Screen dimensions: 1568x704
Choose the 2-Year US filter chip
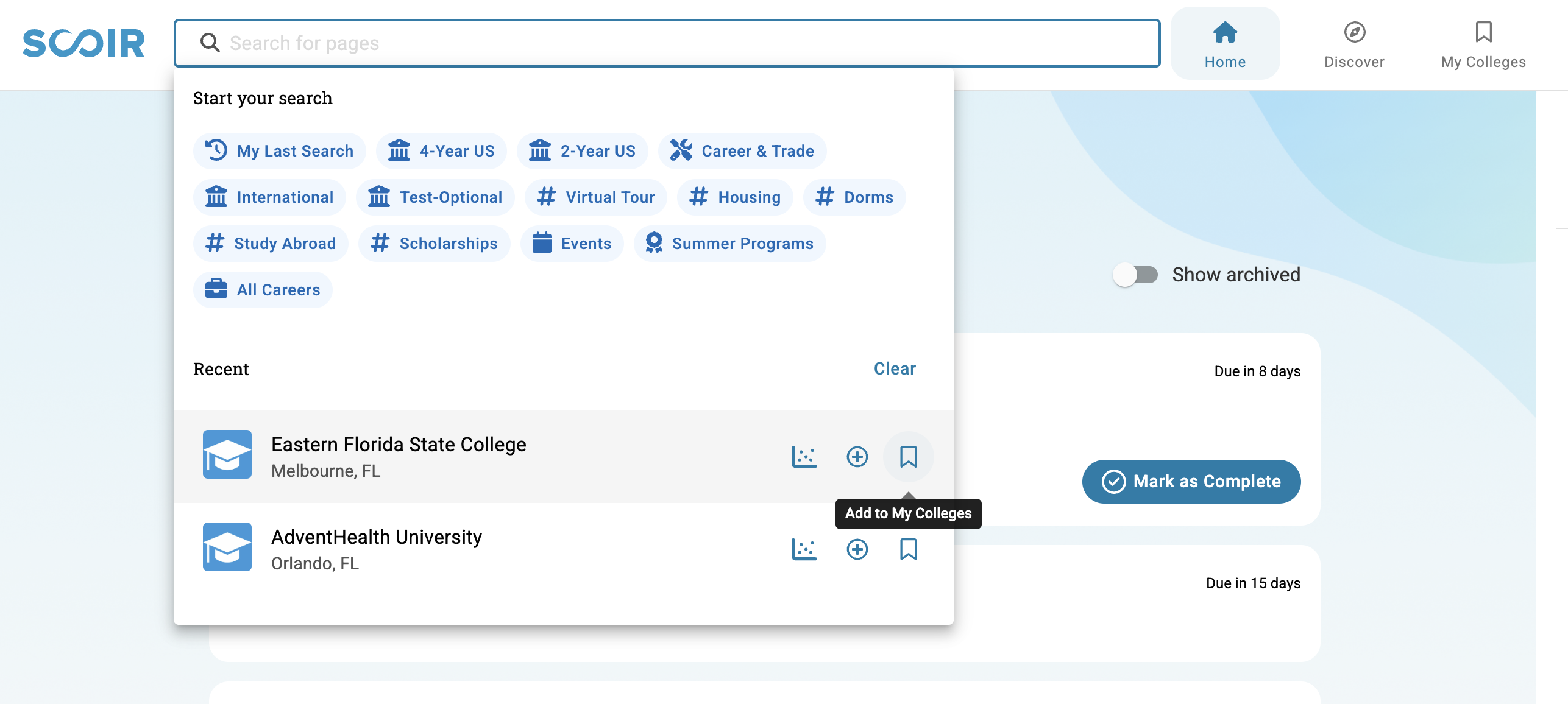[x=582, y=150]
